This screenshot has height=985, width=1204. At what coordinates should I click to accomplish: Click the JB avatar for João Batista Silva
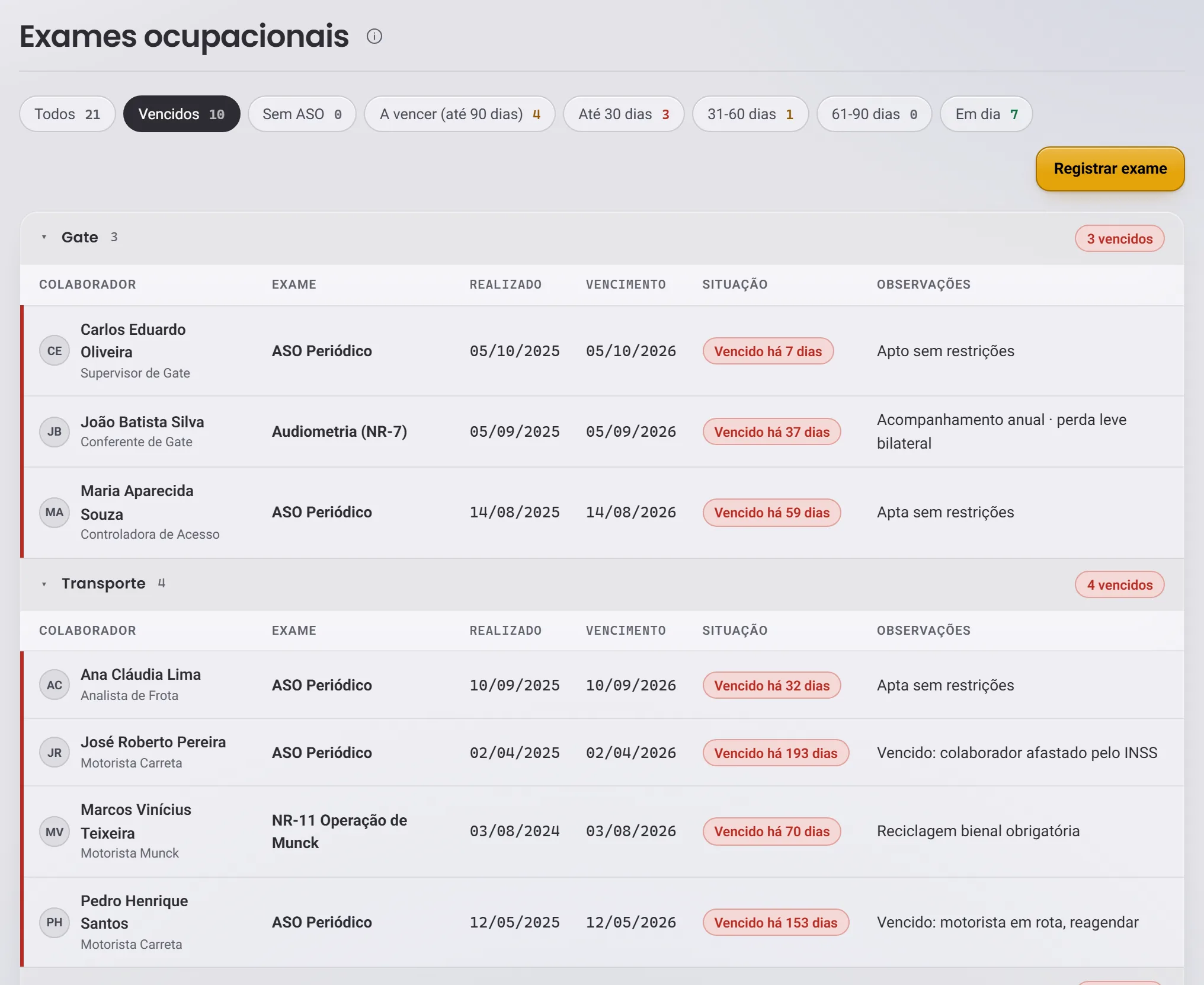pyautogui.click(x=55, y=431)
